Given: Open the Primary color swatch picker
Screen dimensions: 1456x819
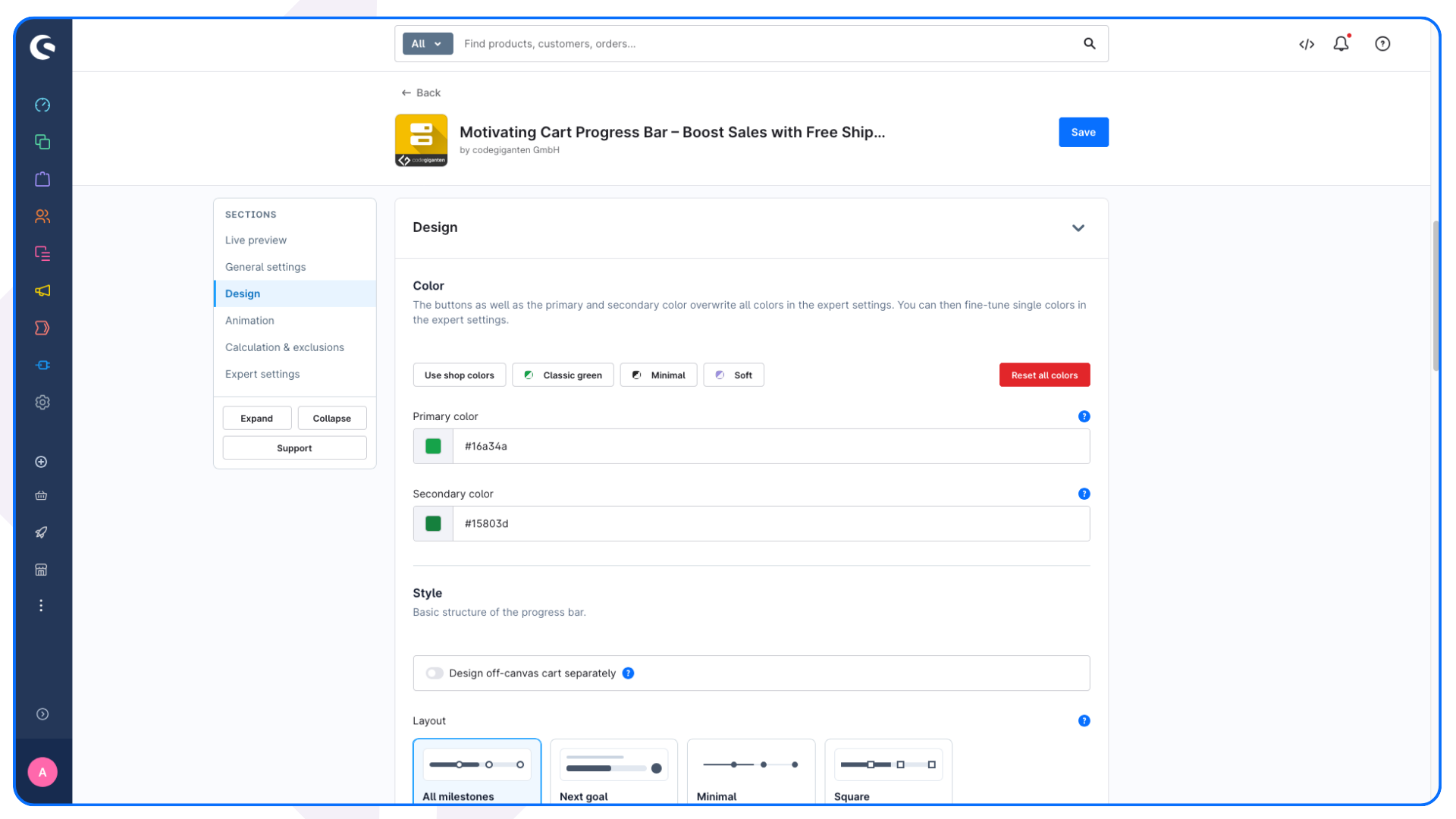Looking at the screenshot, I should 433,446.
